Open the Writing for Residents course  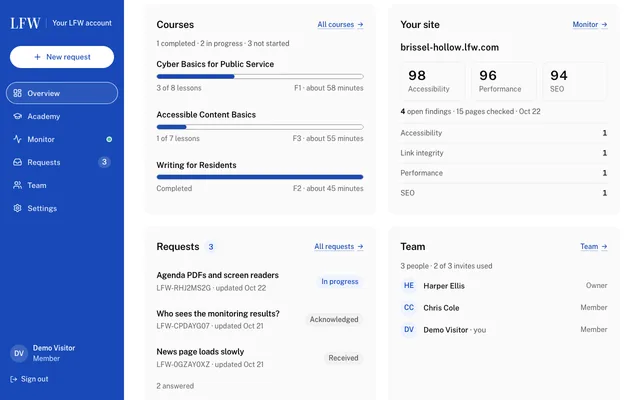click(196, 165)
